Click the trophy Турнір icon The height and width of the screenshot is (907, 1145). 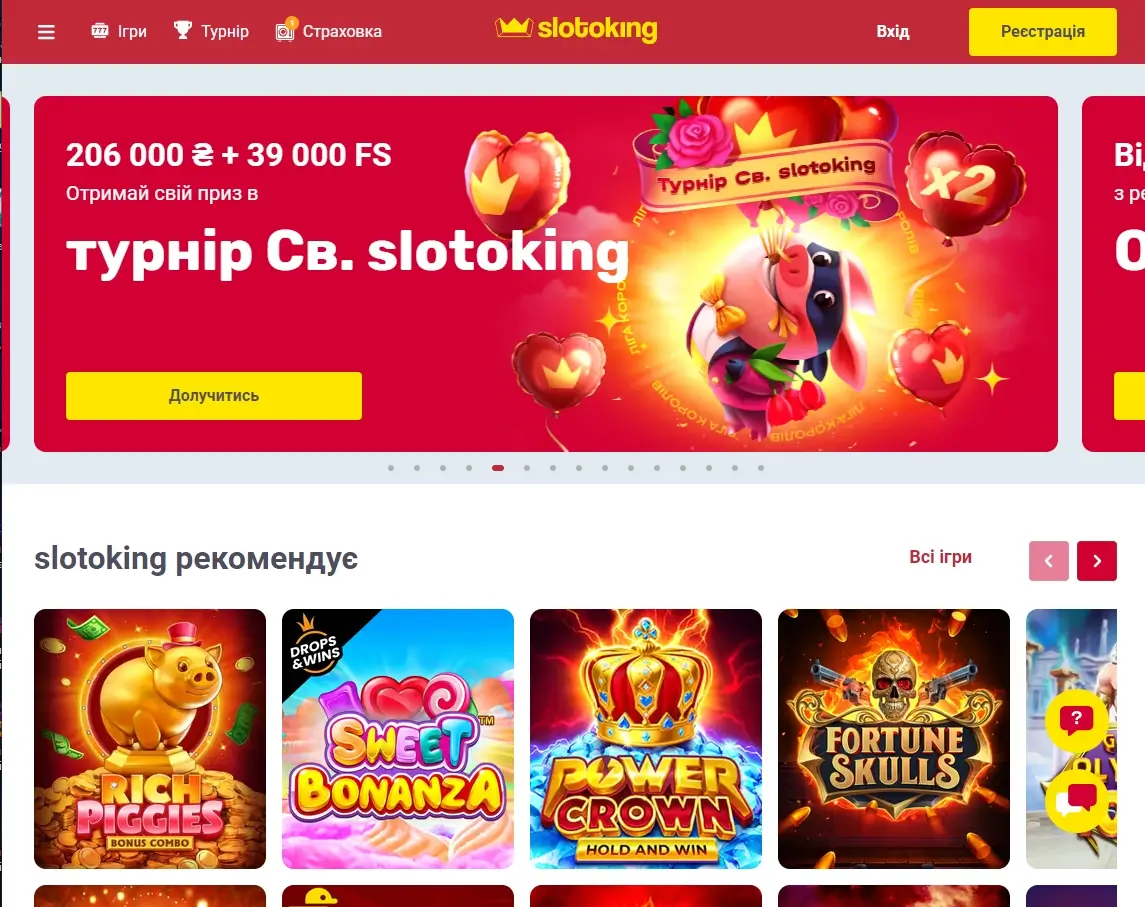coord(183,31)
